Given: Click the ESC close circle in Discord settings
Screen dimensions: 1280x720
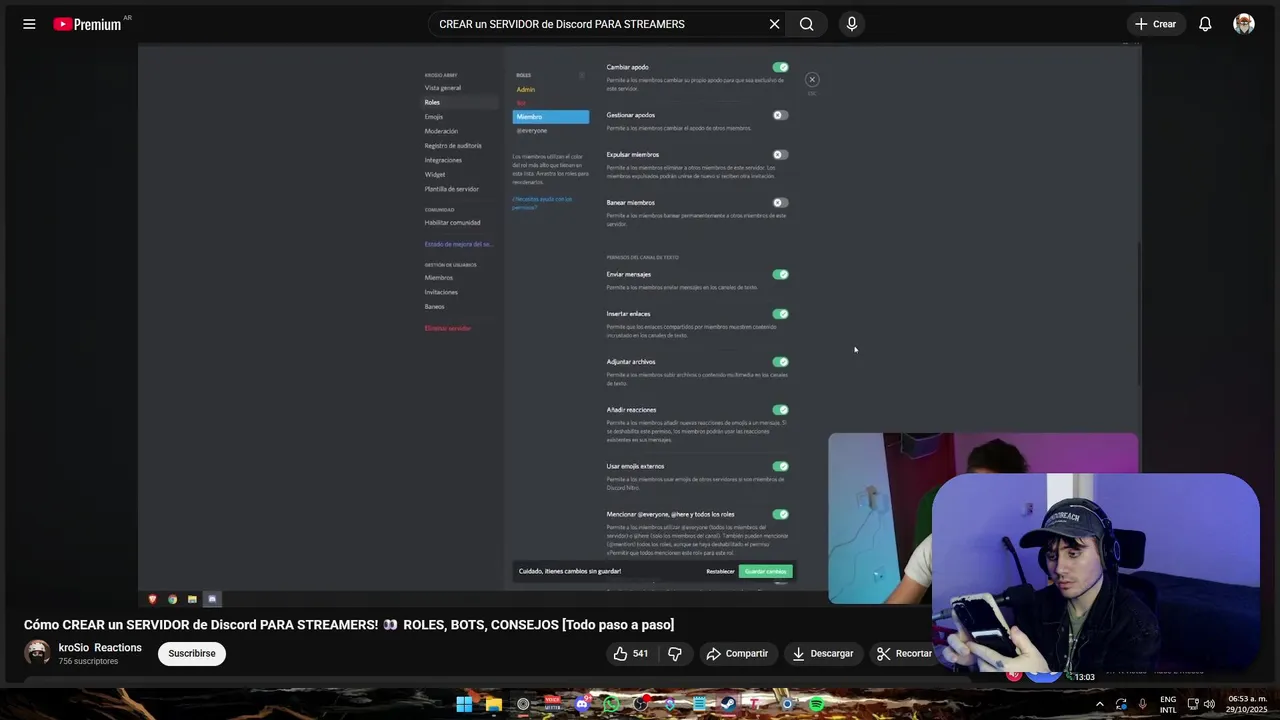Looking at the screenshot, I should [812, 79].
